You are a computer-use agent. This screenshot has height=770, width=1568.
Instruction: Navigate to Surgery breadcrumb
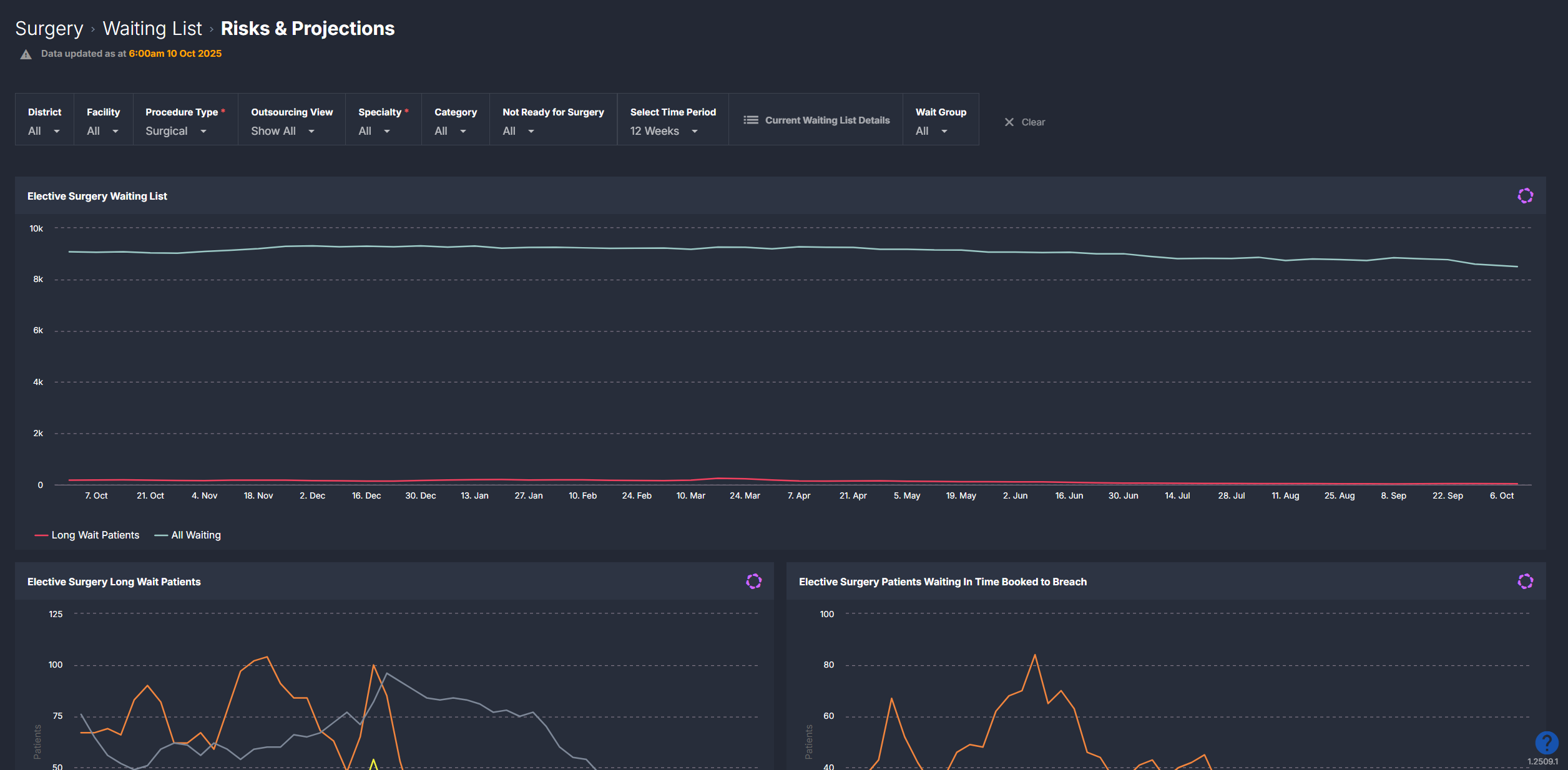(x=49, y=29)
